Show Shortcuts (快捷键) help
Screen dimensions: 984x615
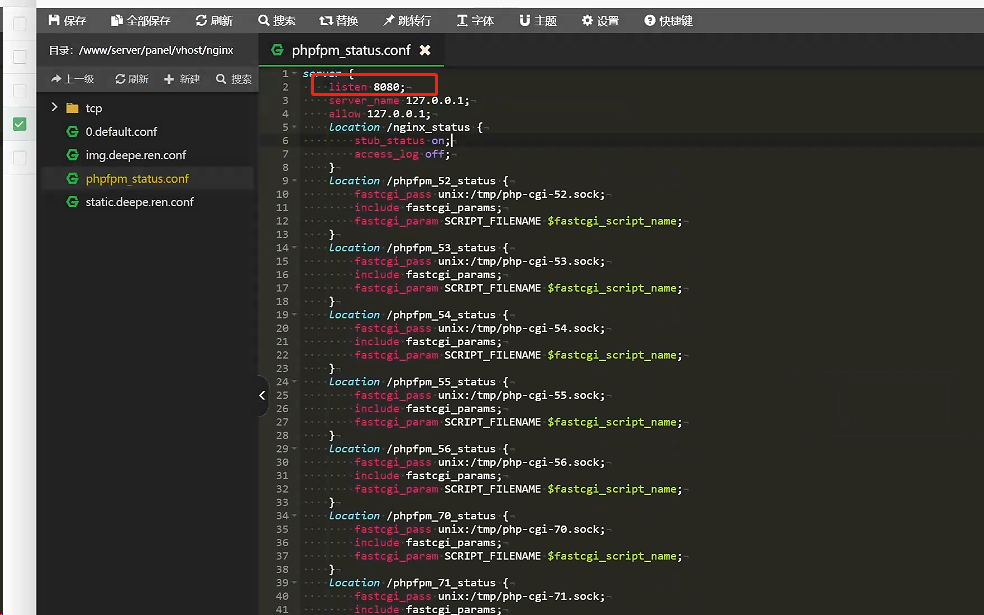click(668, 21)
